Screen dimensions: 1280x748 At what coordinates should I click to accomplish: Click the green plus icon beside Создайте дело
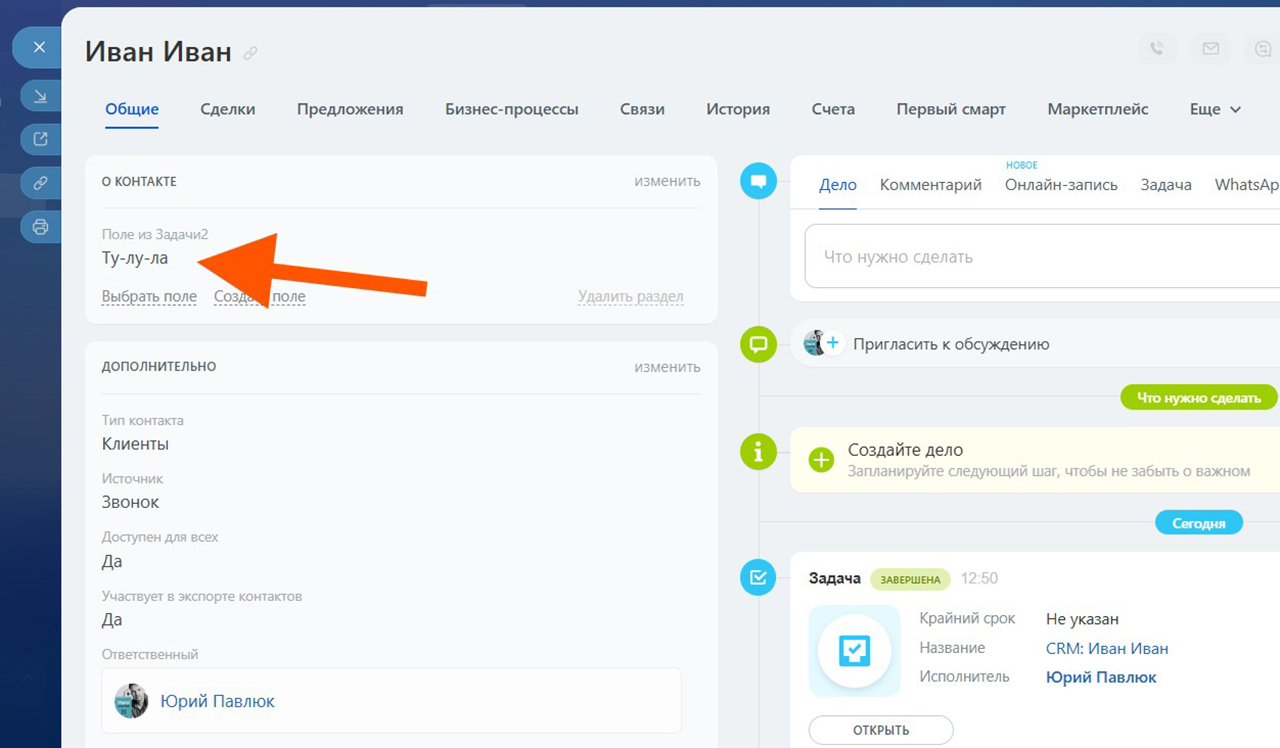(821, 460)
